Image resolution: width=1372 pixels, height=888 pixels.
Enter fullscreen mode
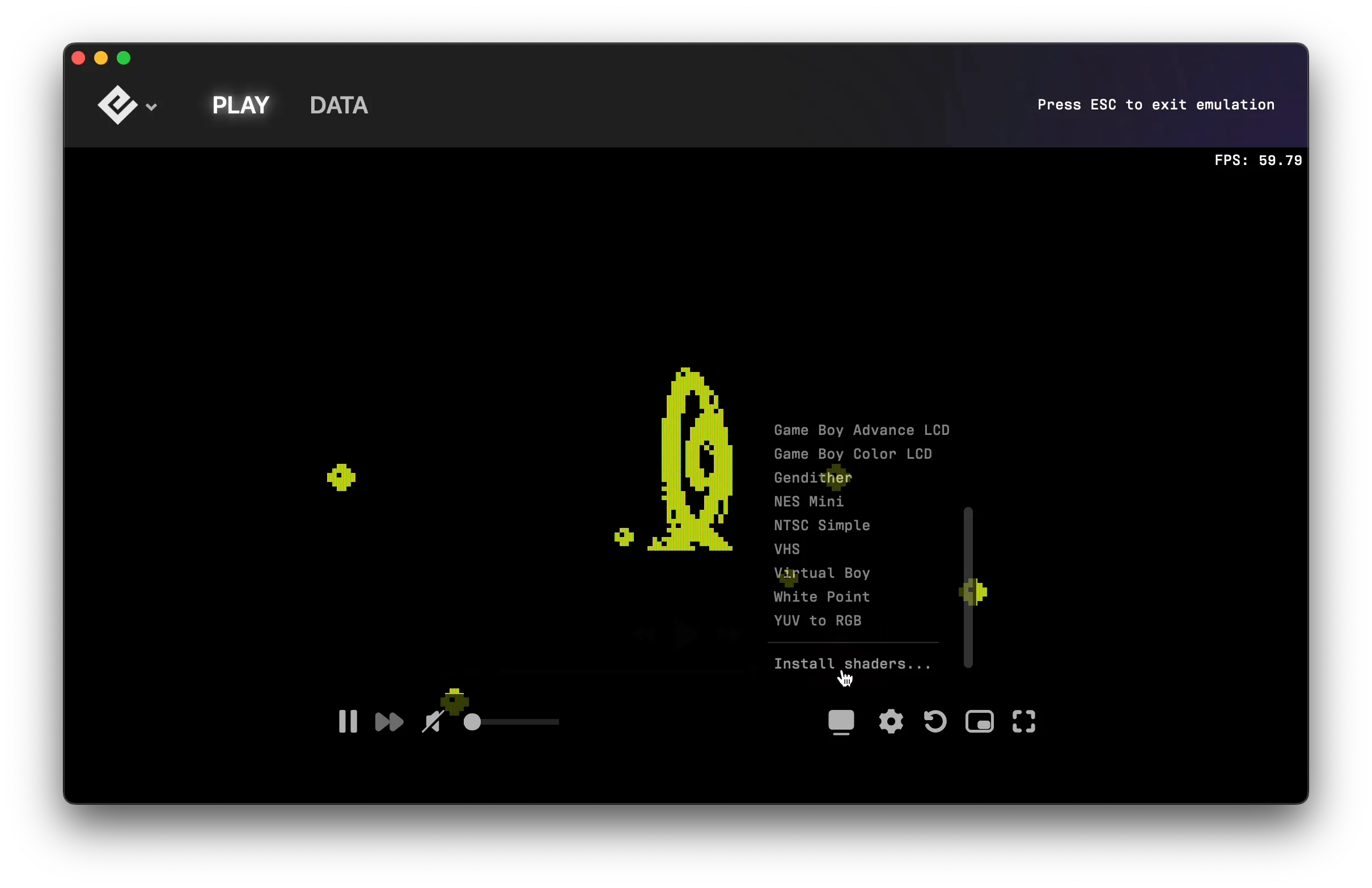(x=1024, y=721)
